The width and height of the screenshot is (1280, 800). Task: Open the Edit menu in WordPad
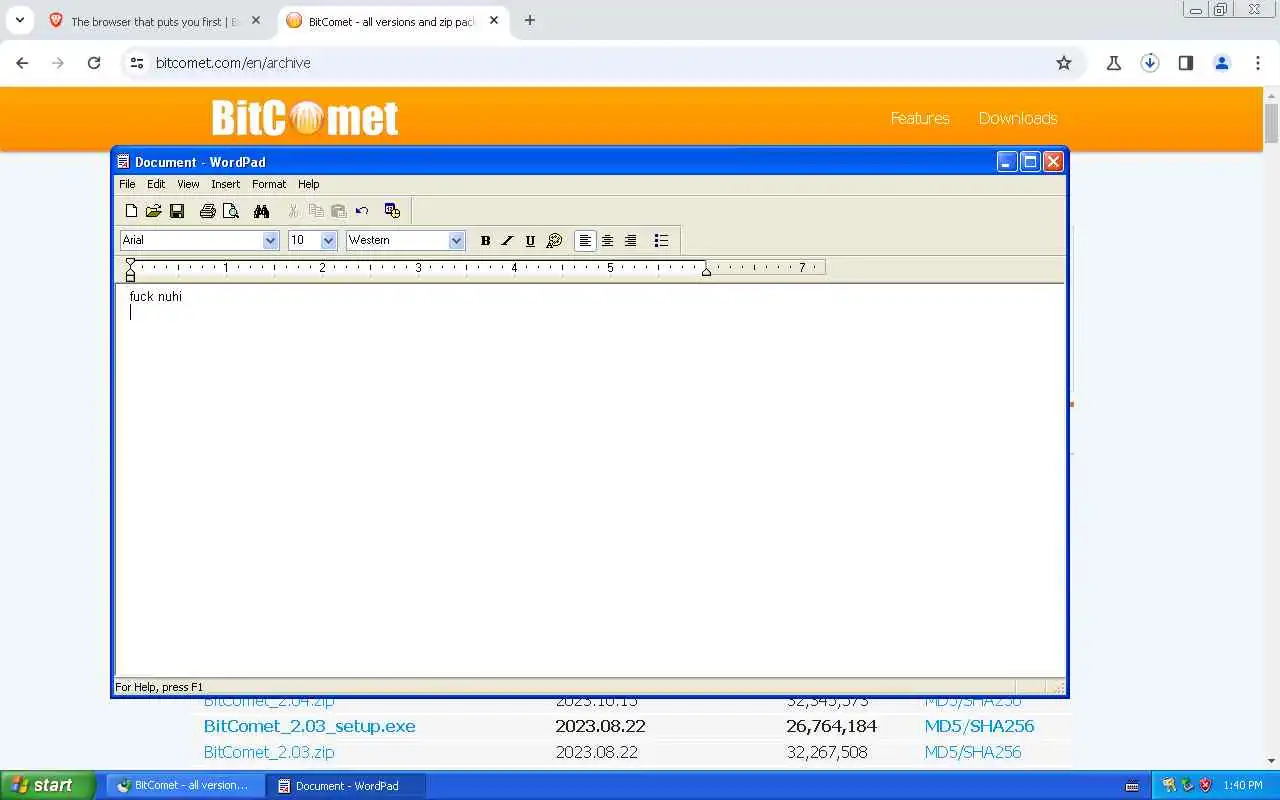coord(156,184)
